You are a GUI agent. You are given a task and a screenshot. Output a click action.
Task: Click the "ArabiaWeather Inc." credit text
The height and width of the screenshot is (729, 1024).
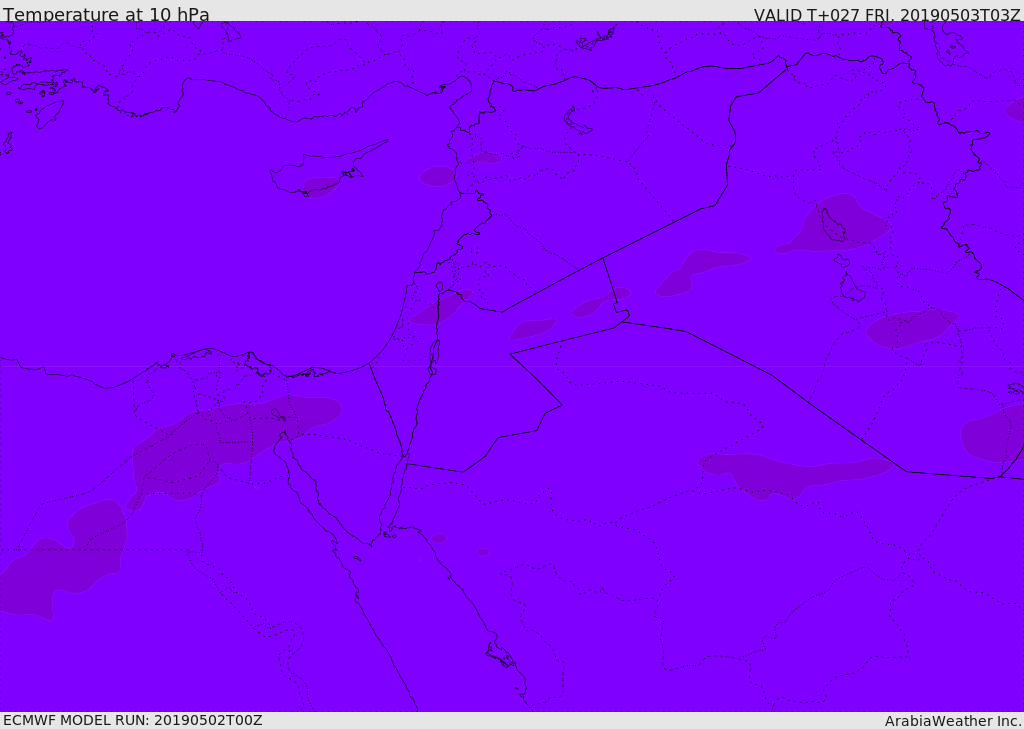click(x=953, y=721)
